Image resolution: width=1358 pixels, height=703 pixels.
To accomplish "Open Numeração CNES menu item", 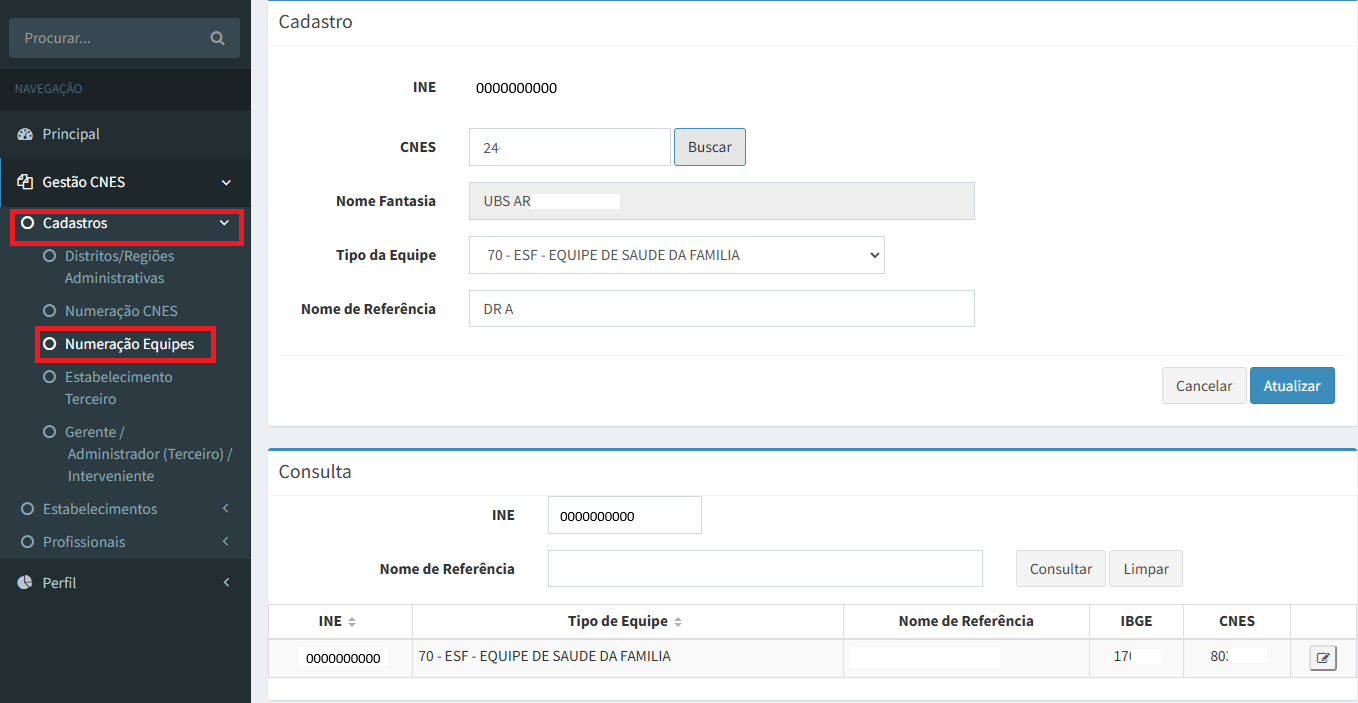I will click(x=121, y=311).
